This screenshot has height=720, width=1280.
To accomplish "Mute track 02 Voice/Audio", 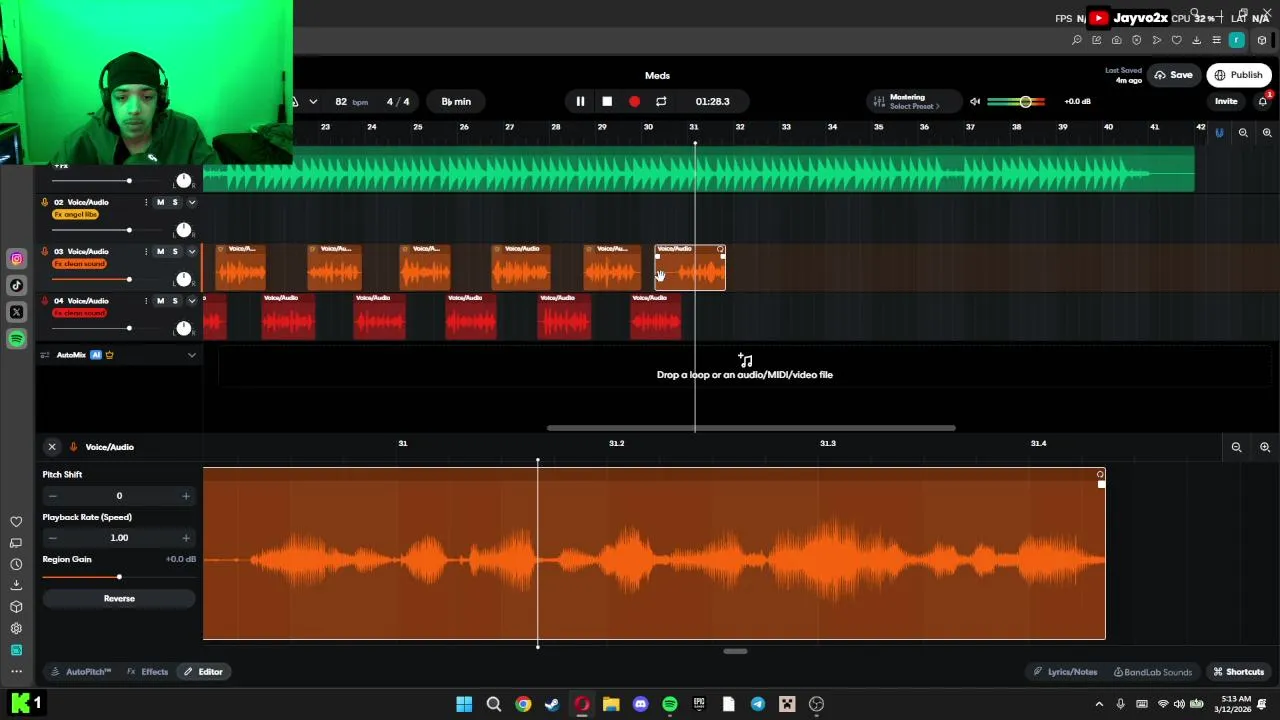I will 160,202.
